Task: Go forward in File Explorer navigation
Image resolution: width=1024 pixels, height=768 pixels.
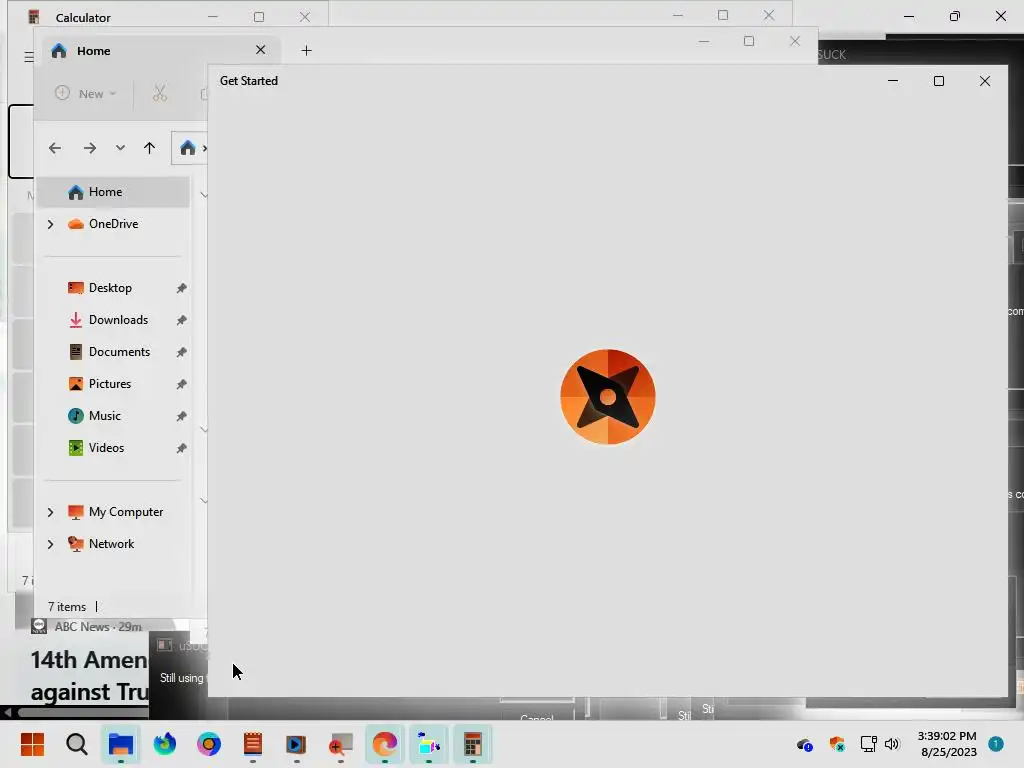Action: click(89, 148)
